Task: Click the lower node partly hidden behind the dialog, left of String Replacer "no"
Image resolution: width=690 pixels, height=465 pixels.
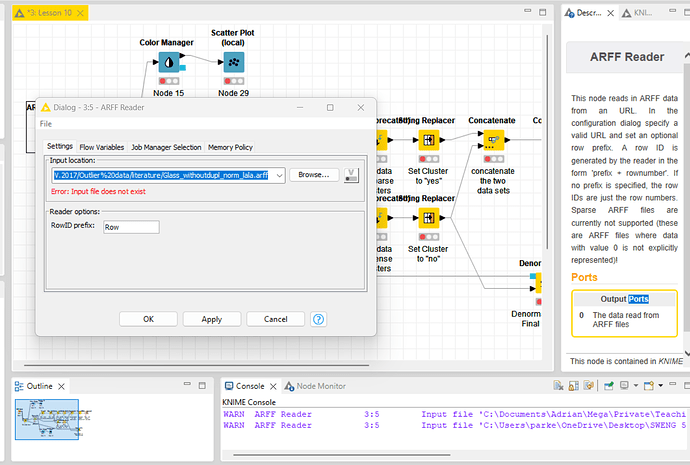Action: pyautogui.click(x=381, y=218)
